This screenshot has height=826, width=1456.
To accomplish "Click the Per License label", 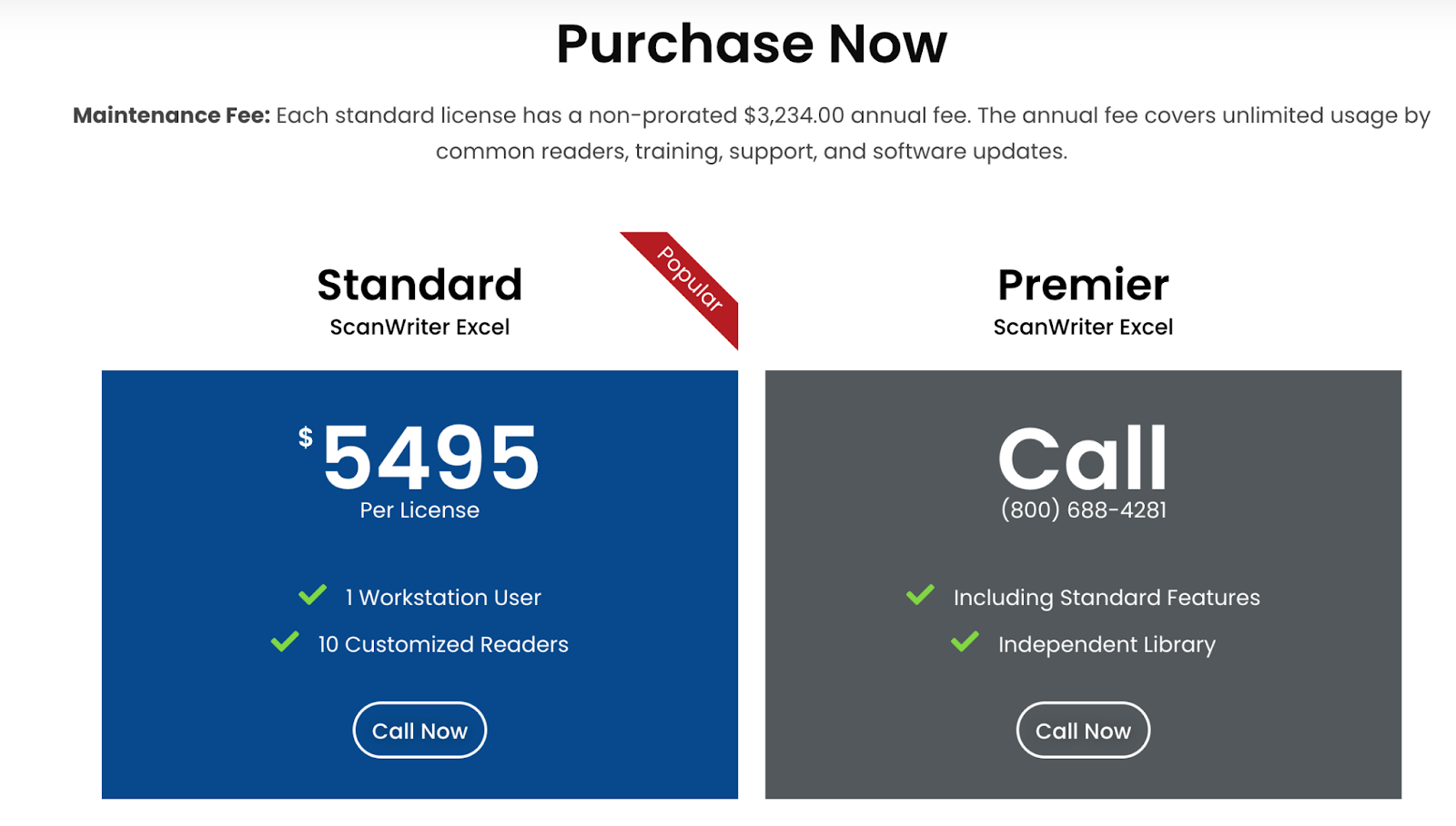I will [420, 510].
